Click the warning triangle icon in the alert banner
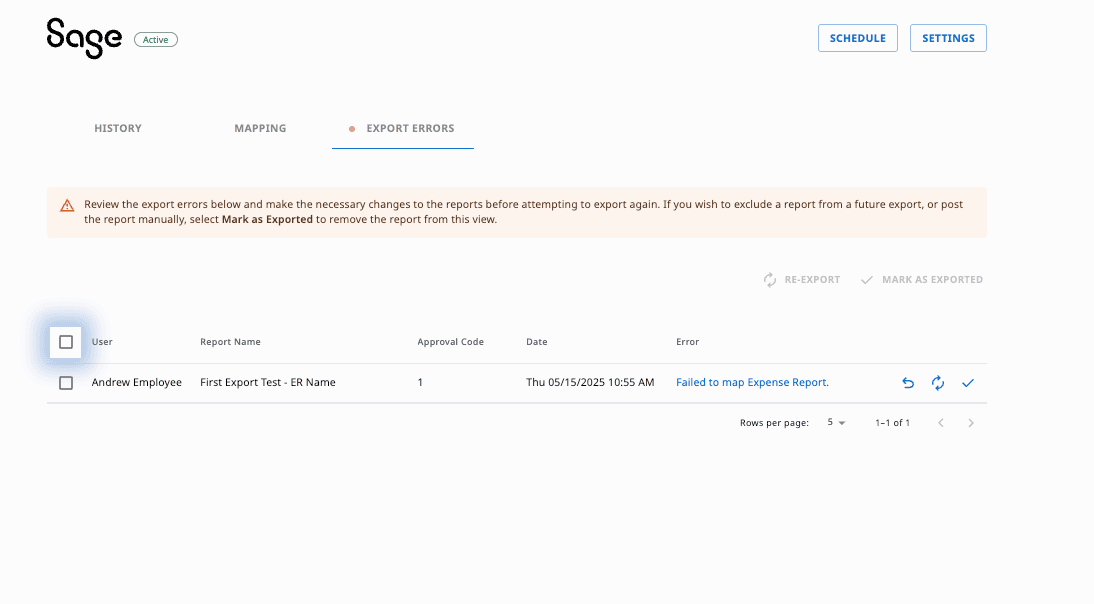The height and width of the screenshot is (604, 1094). [x=67, y=205]
